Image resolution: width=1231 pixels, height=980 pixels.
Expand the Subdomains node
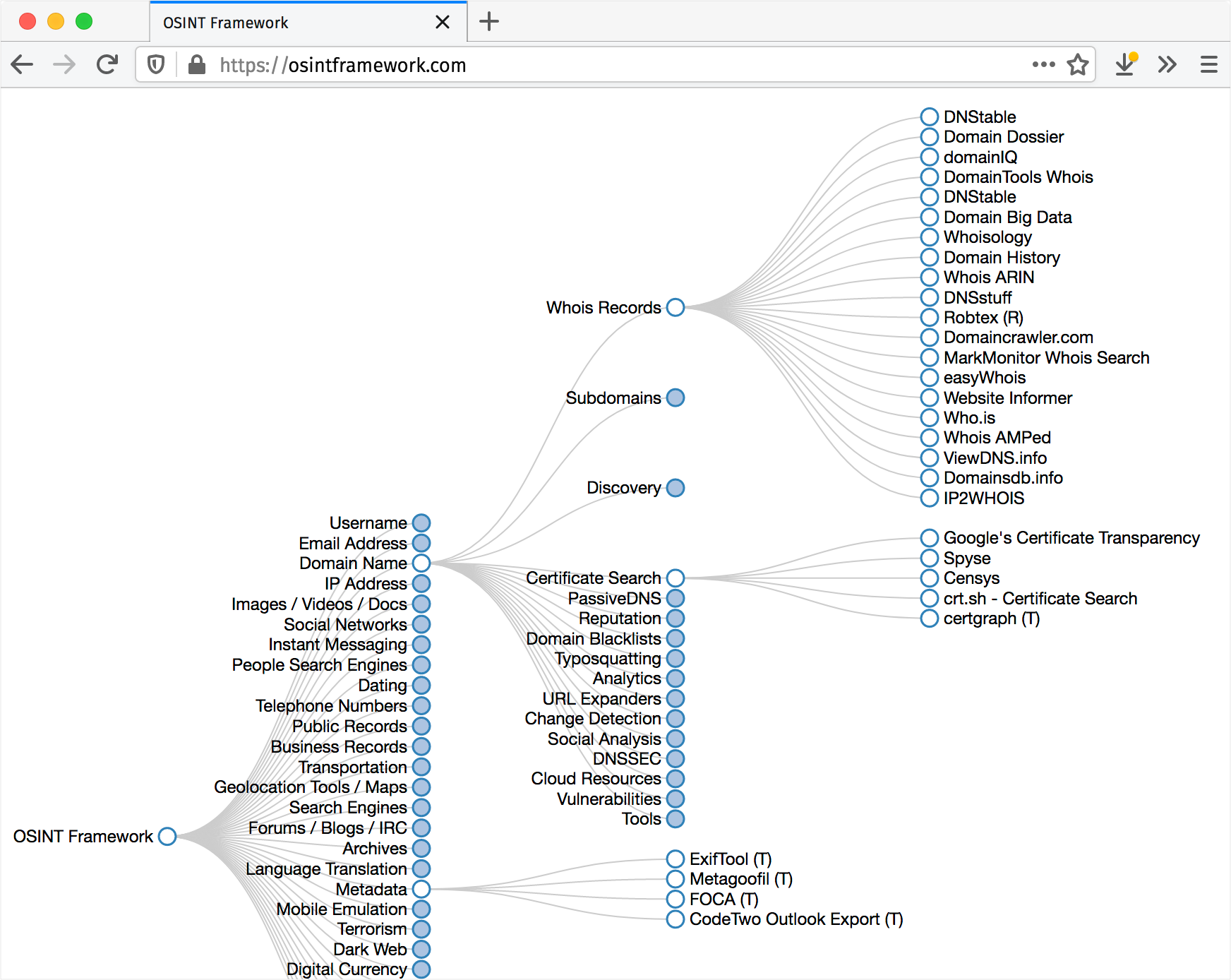(675, 398)
